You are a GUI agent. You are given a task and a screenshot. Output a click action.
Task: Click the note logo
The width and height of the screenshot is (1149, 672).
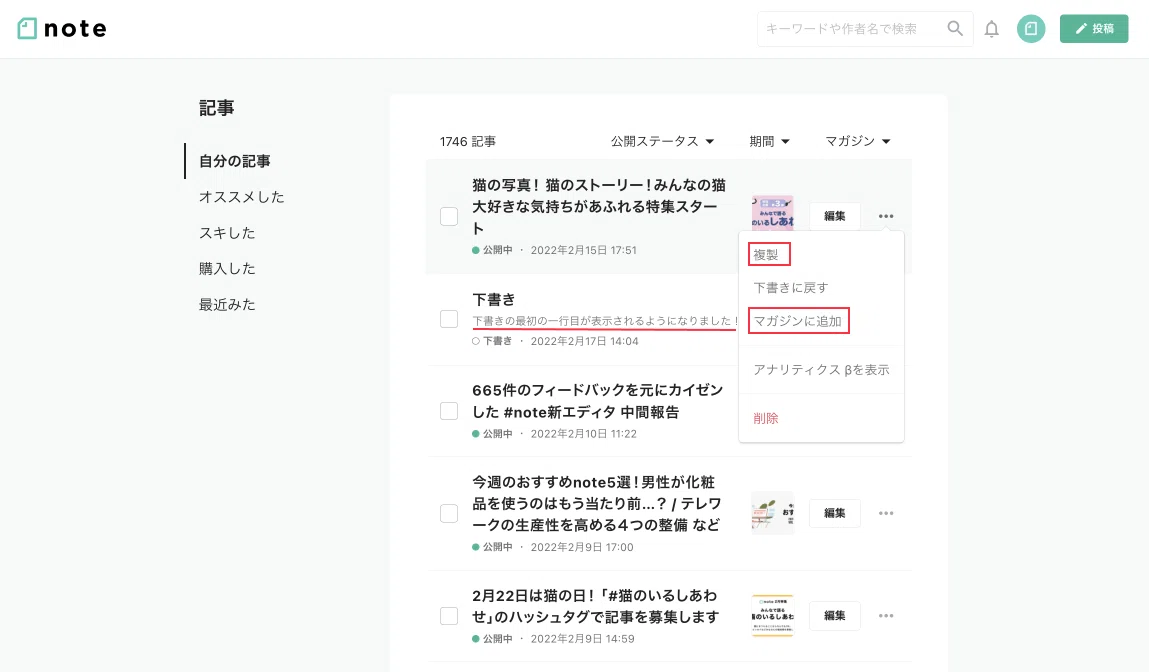click(x=62, y=29)
